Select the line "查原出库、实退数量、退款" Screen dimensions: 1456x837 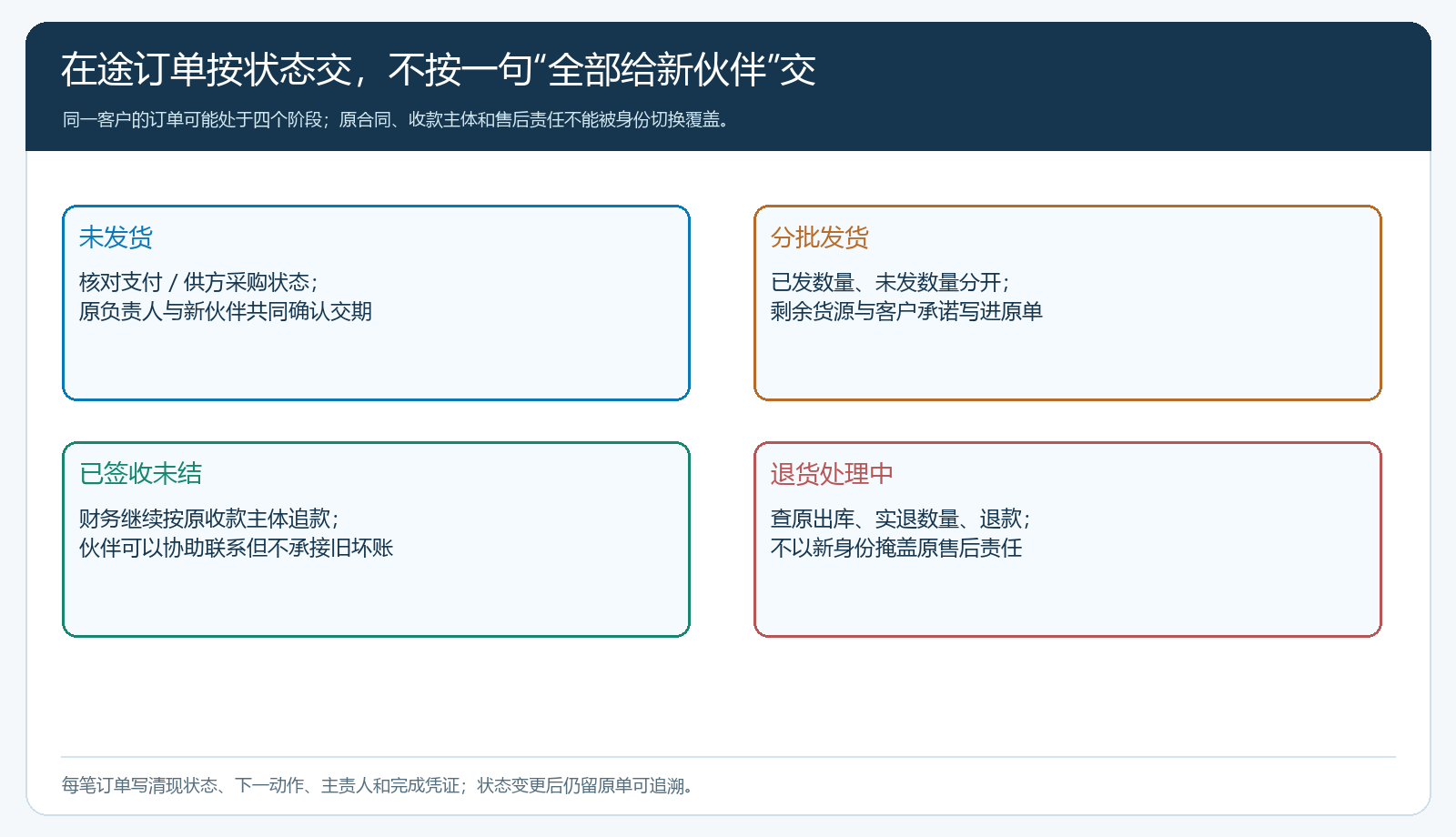point(896,519)
